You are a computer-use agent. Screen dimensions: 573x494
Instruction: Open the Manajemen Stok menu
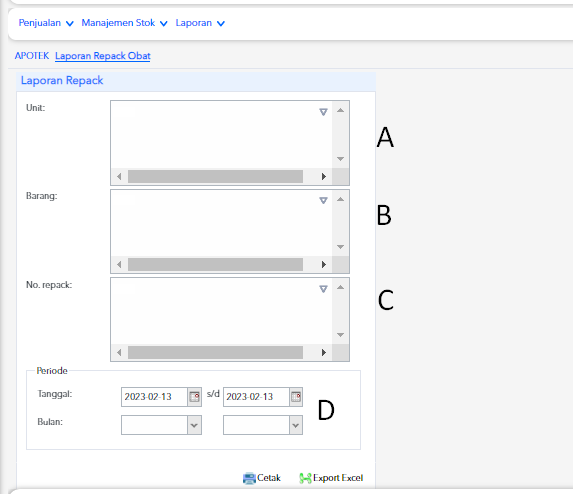click(124, 23)
